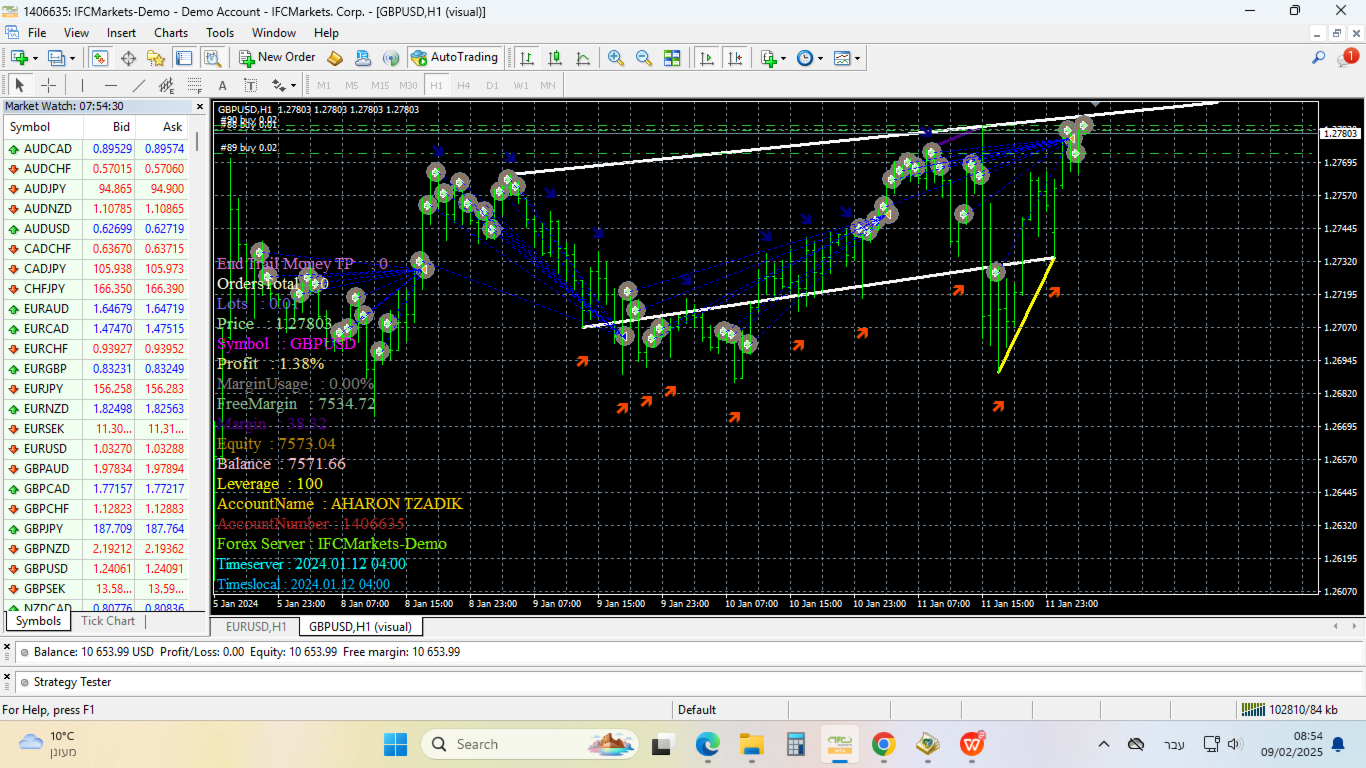This screenshot has height=768, width=1366.
Task: Open the New Chart toolbar icon
Action: (19, 58)
